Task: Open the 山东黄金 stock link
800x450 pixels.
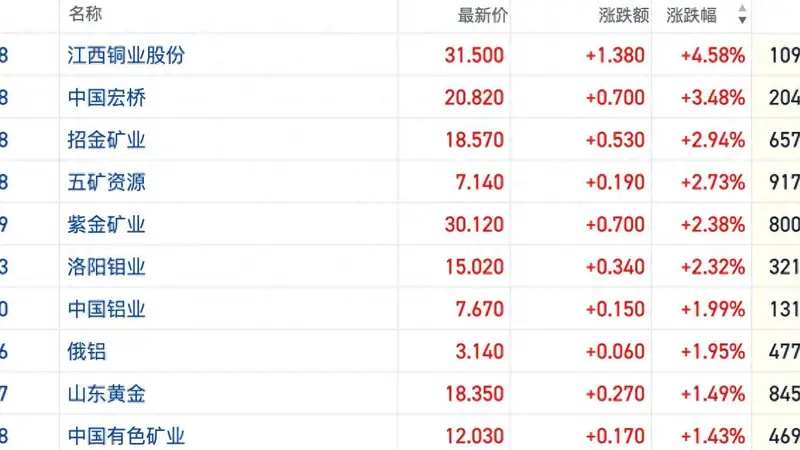Action: point(107,394)
